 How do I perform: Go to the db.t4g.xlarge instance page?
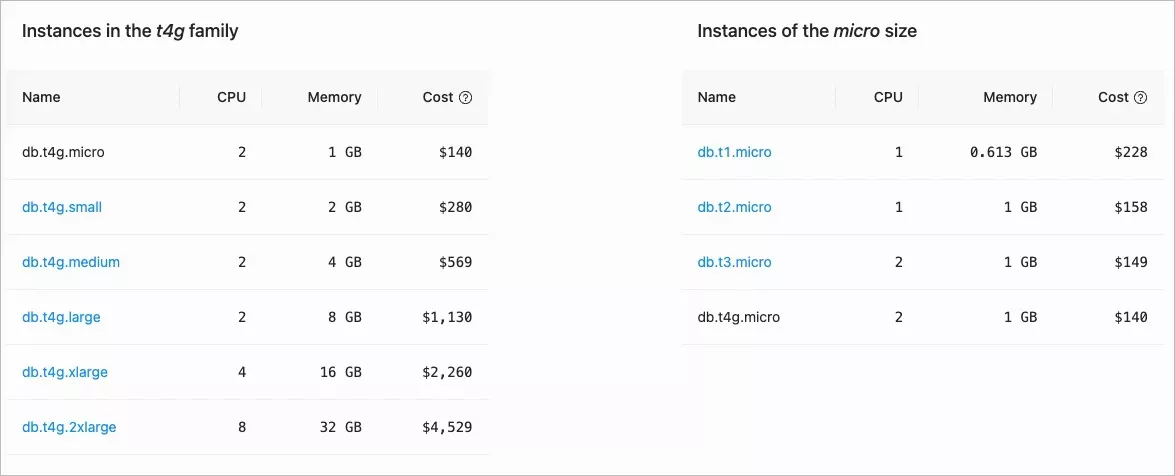(65, 373)
